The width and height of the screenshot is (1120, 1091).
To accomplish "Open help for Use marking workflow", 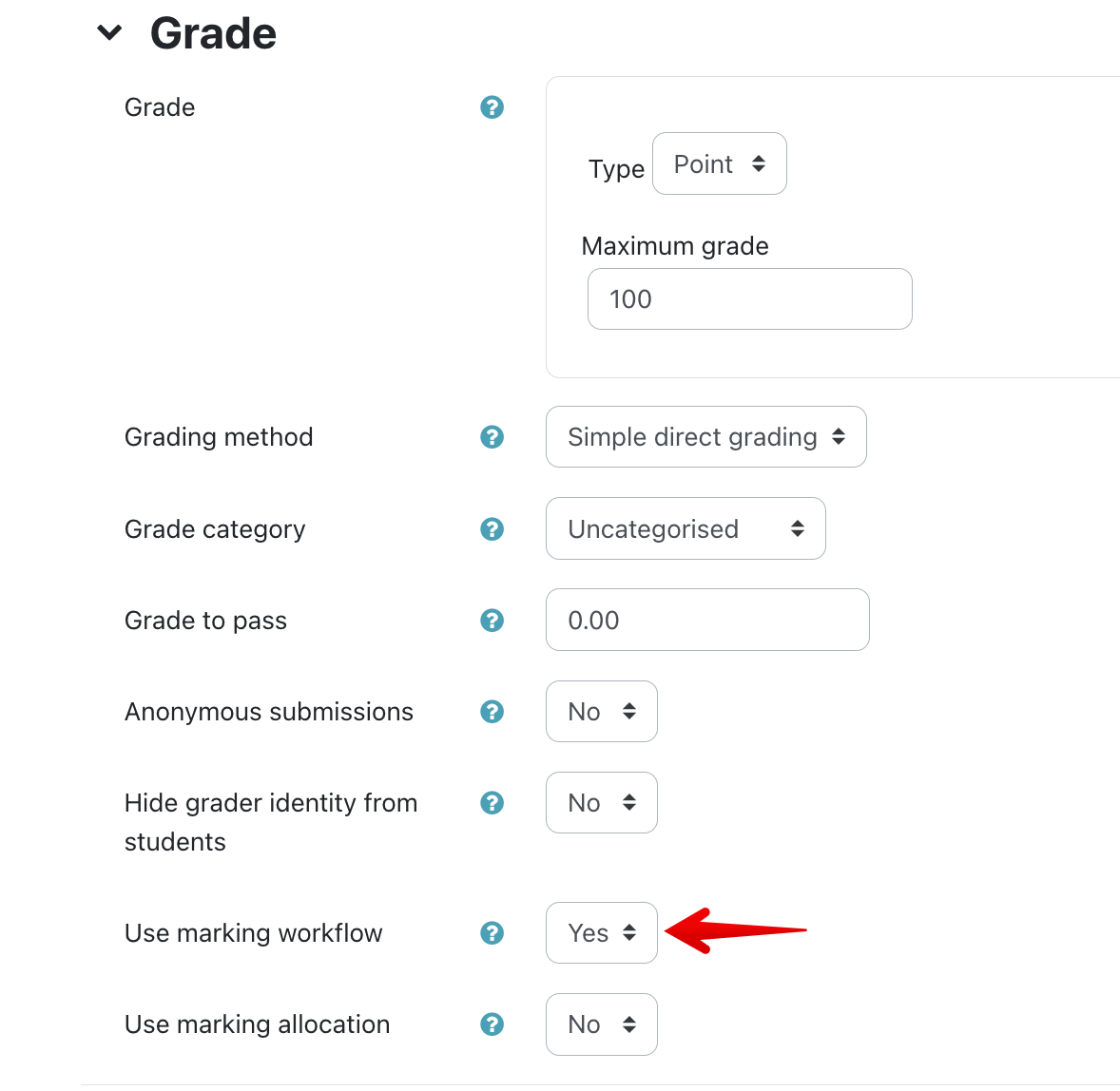I will (x=492, y=933).
